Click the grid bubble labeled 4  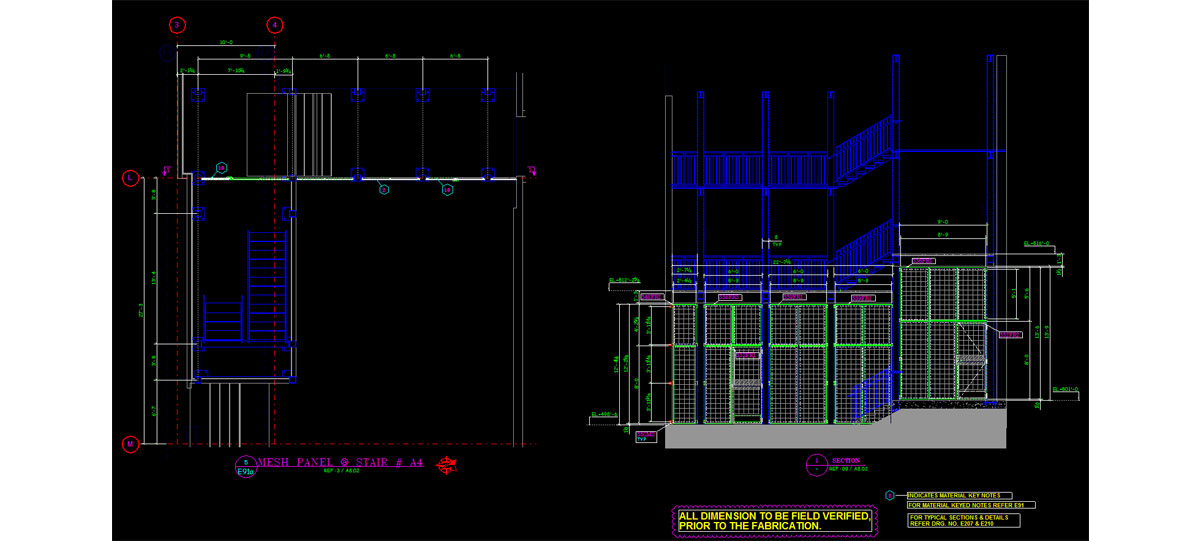click(x=274, y=25)
